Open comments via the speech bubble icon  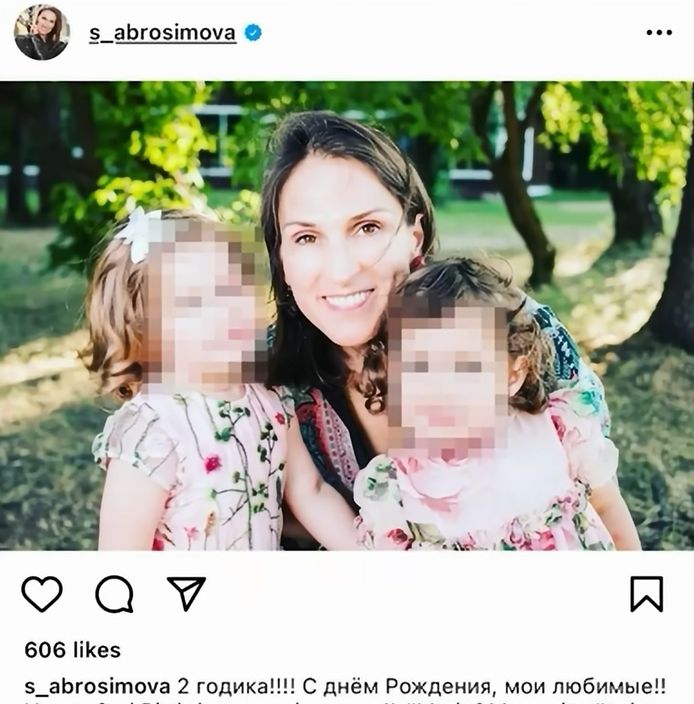click(114, 594)
